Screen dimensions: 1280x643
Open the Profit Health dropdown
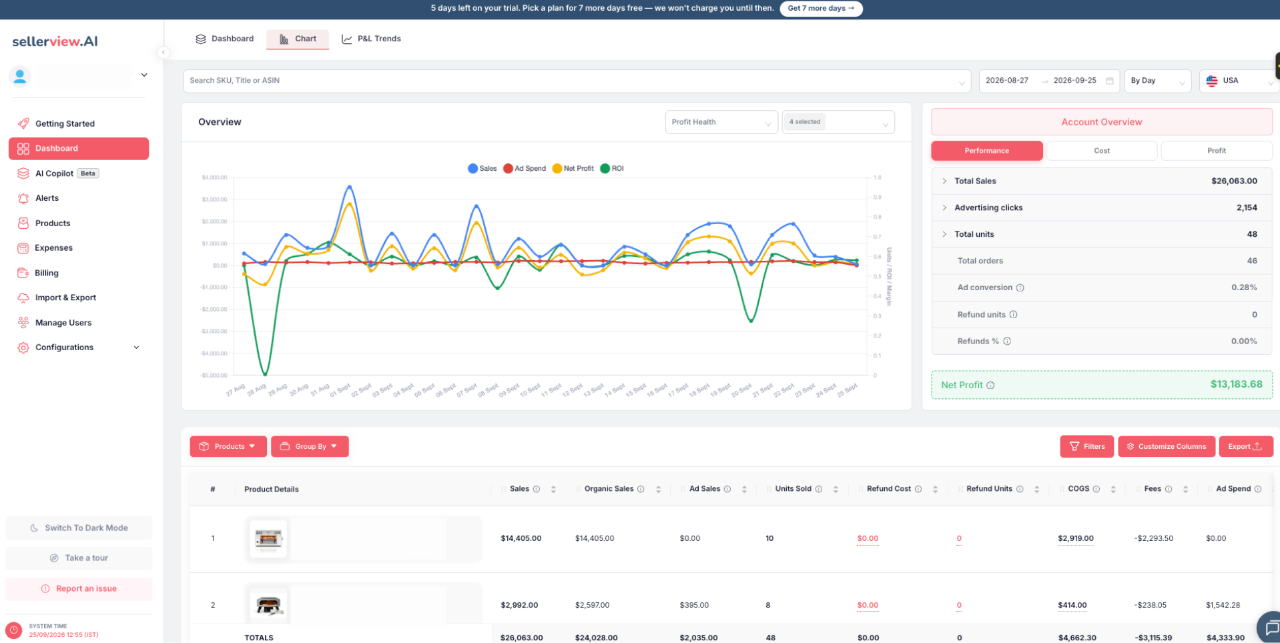pos(722,122)
